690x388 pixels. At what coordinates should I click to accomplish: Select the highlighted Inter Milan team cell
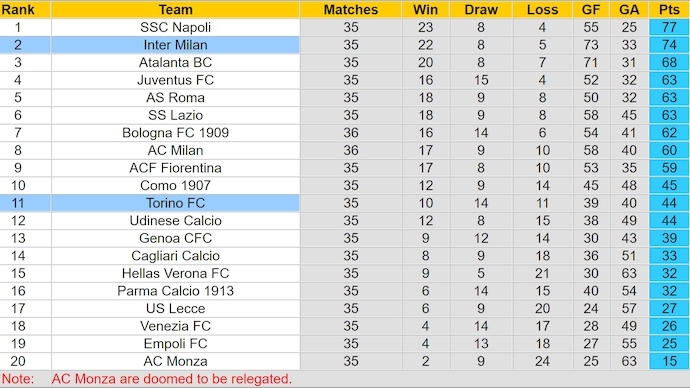[176, 45]
